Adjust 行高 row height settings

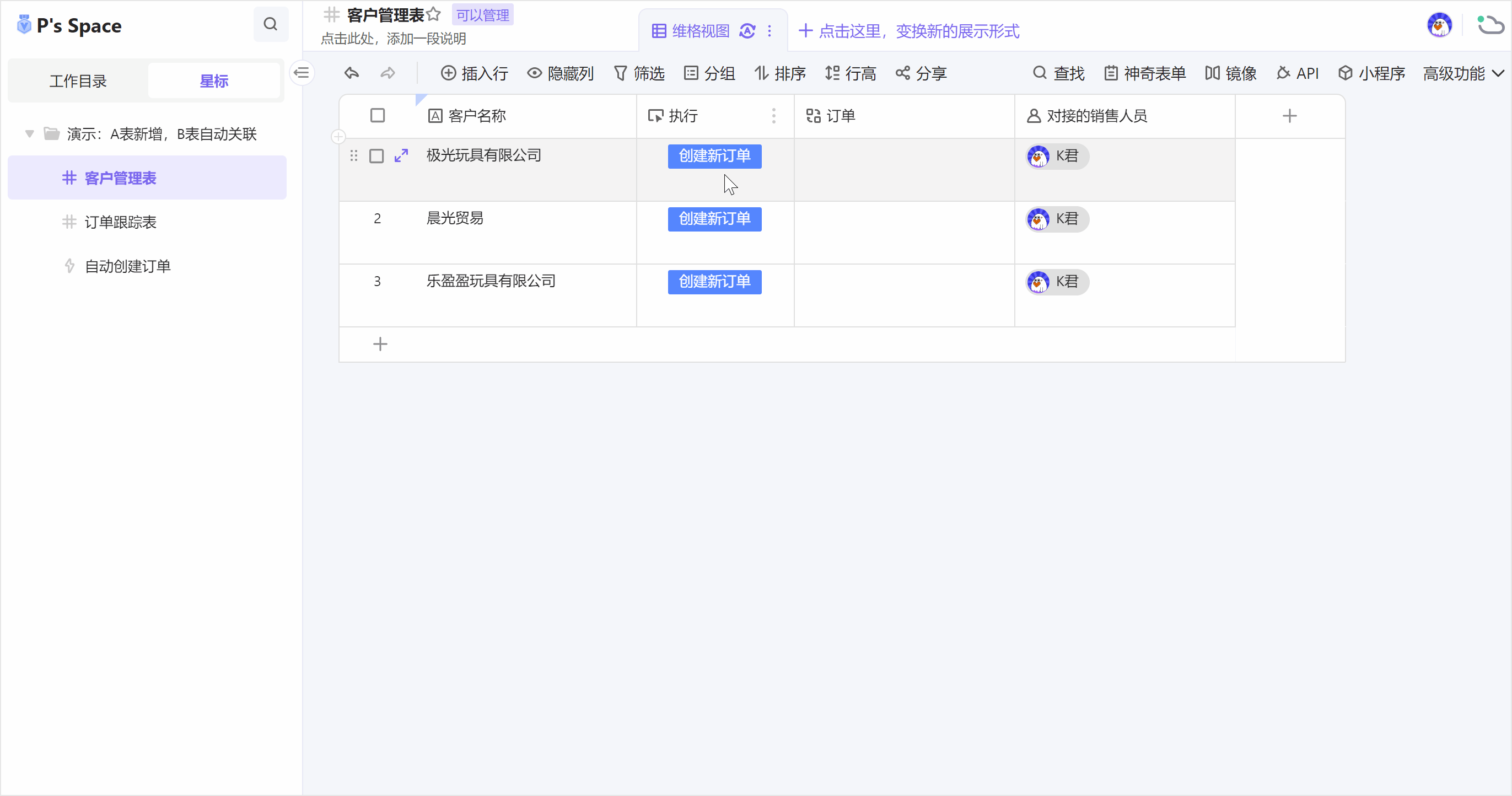[x=851, y=73]
